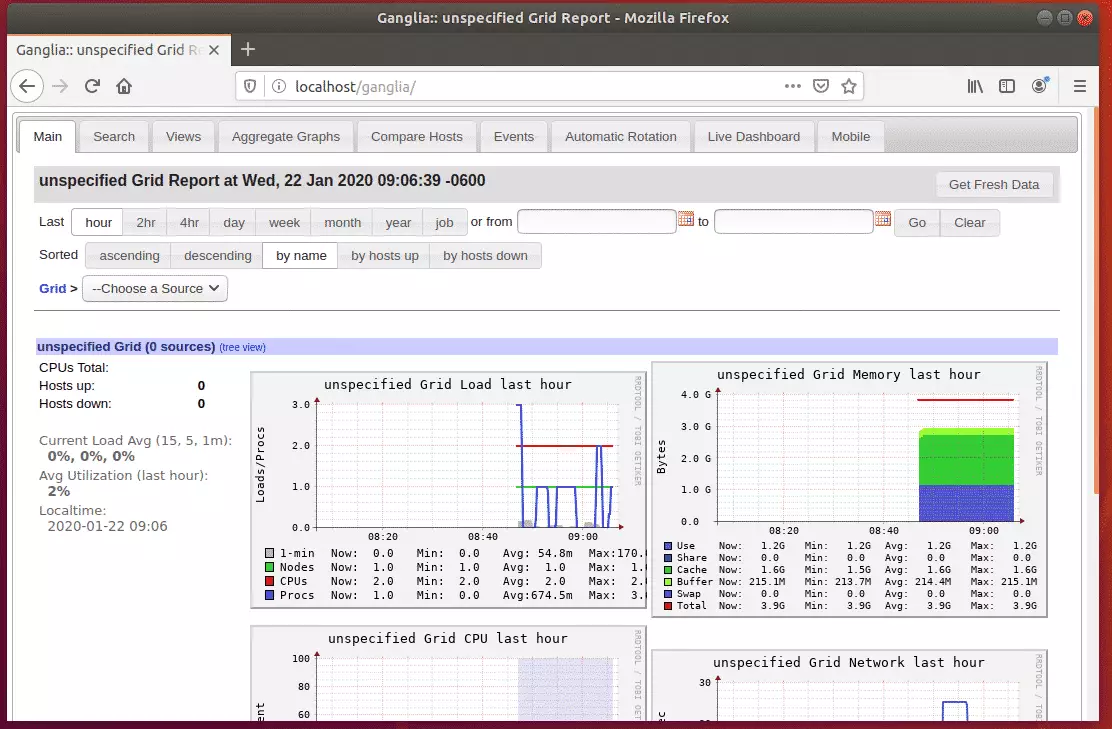Screen dimensions: 1112x729
Task: Switch to the Search tab
Action: (113, 137)
